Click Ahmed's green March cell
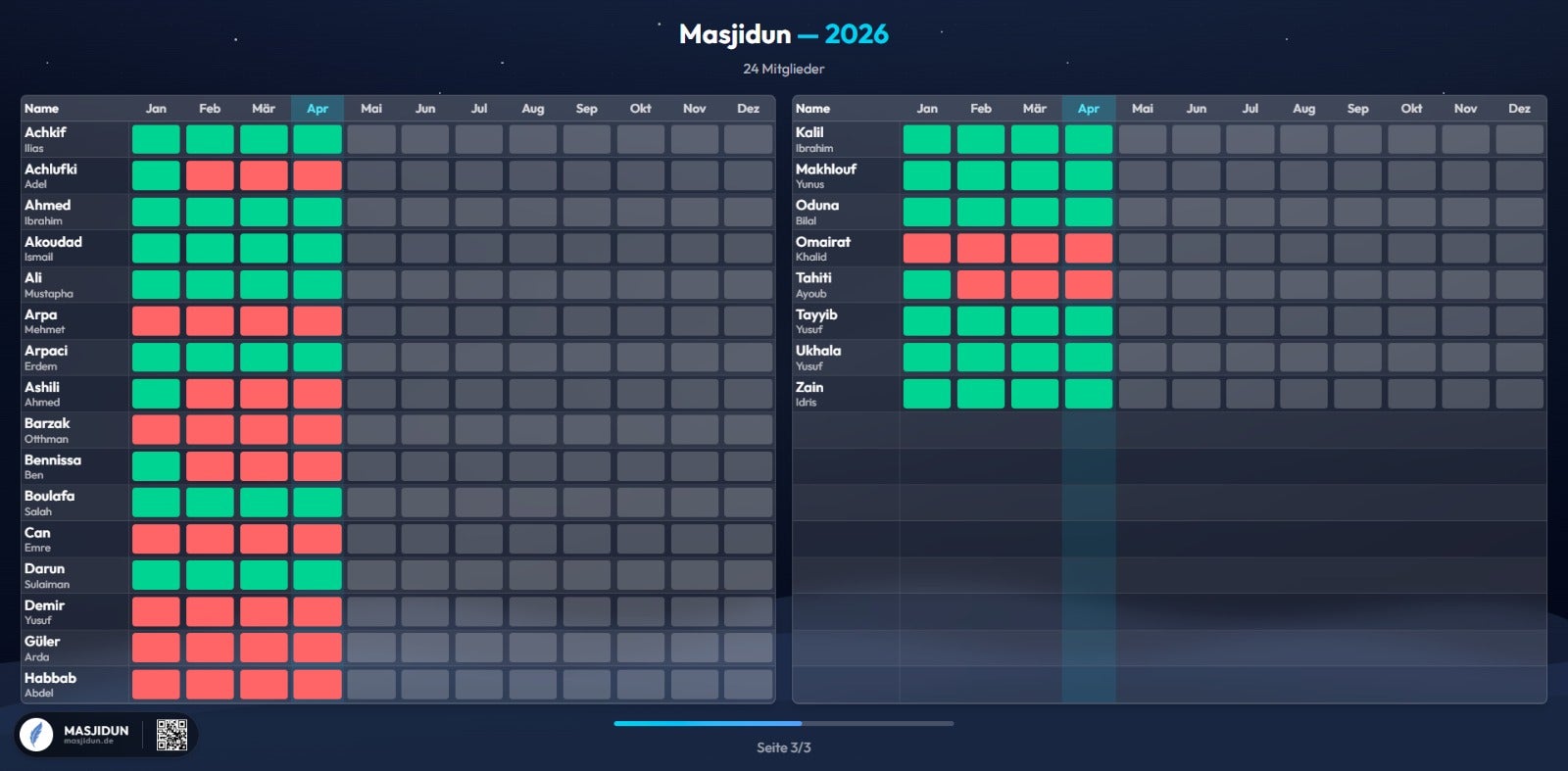The width and height of the screenshot is (1568, 771). click(x=264, y=212)
